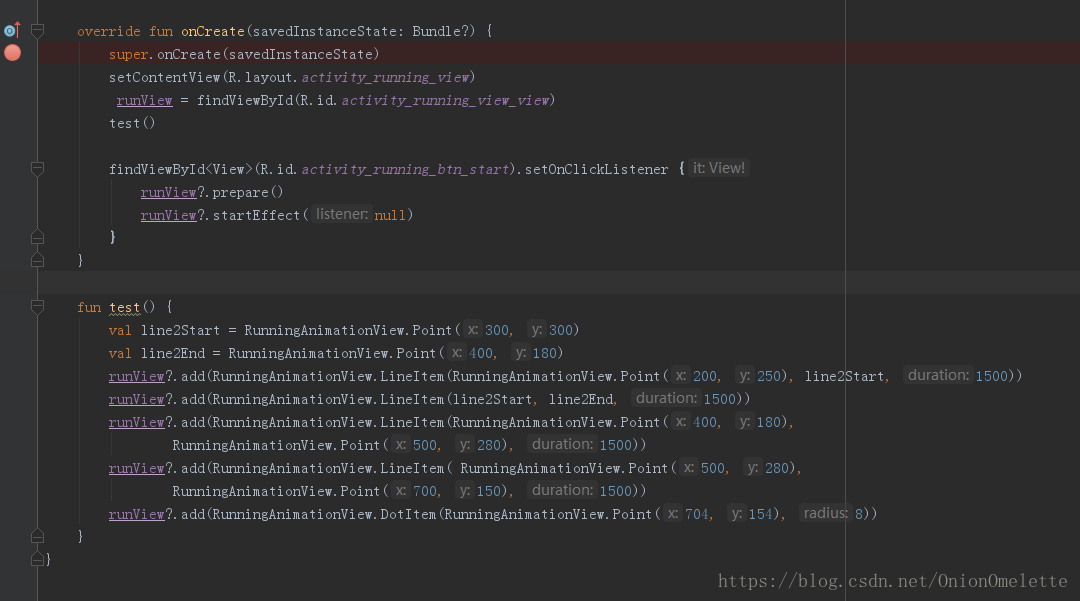Fold the setOnClickListener lambda block start marker

click(x=38, y=169)
